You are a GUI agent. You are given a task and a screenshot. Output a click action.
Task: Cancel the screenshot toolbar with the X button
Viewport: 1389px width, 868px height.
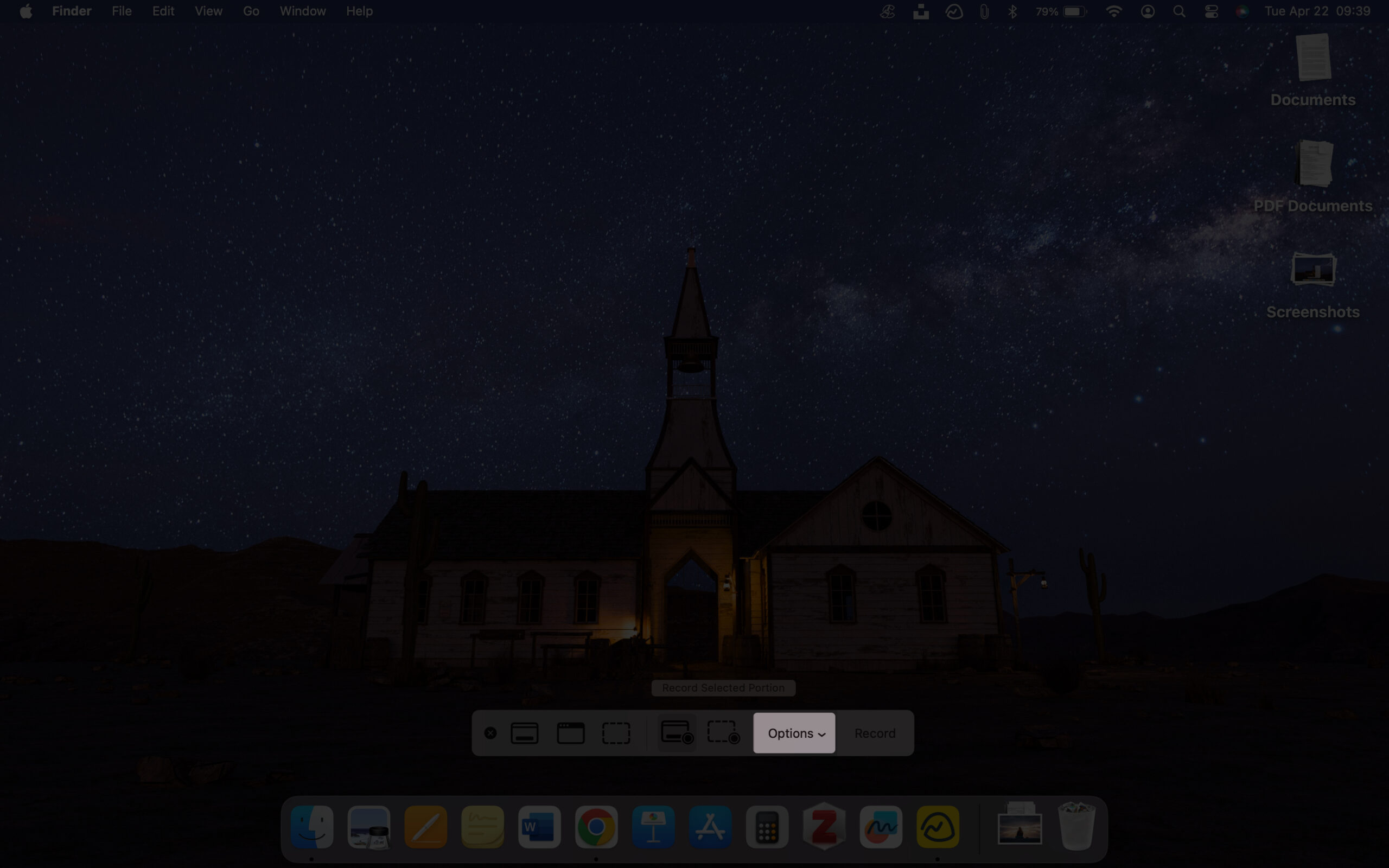(x=490, y=733)
